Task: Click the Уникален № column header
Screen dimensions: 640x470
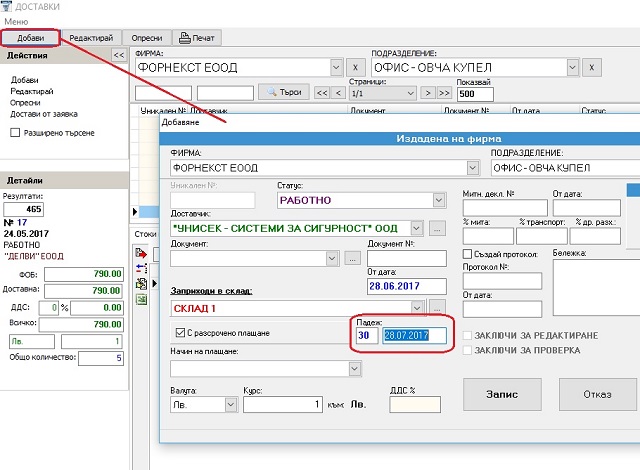Action: 163,110
